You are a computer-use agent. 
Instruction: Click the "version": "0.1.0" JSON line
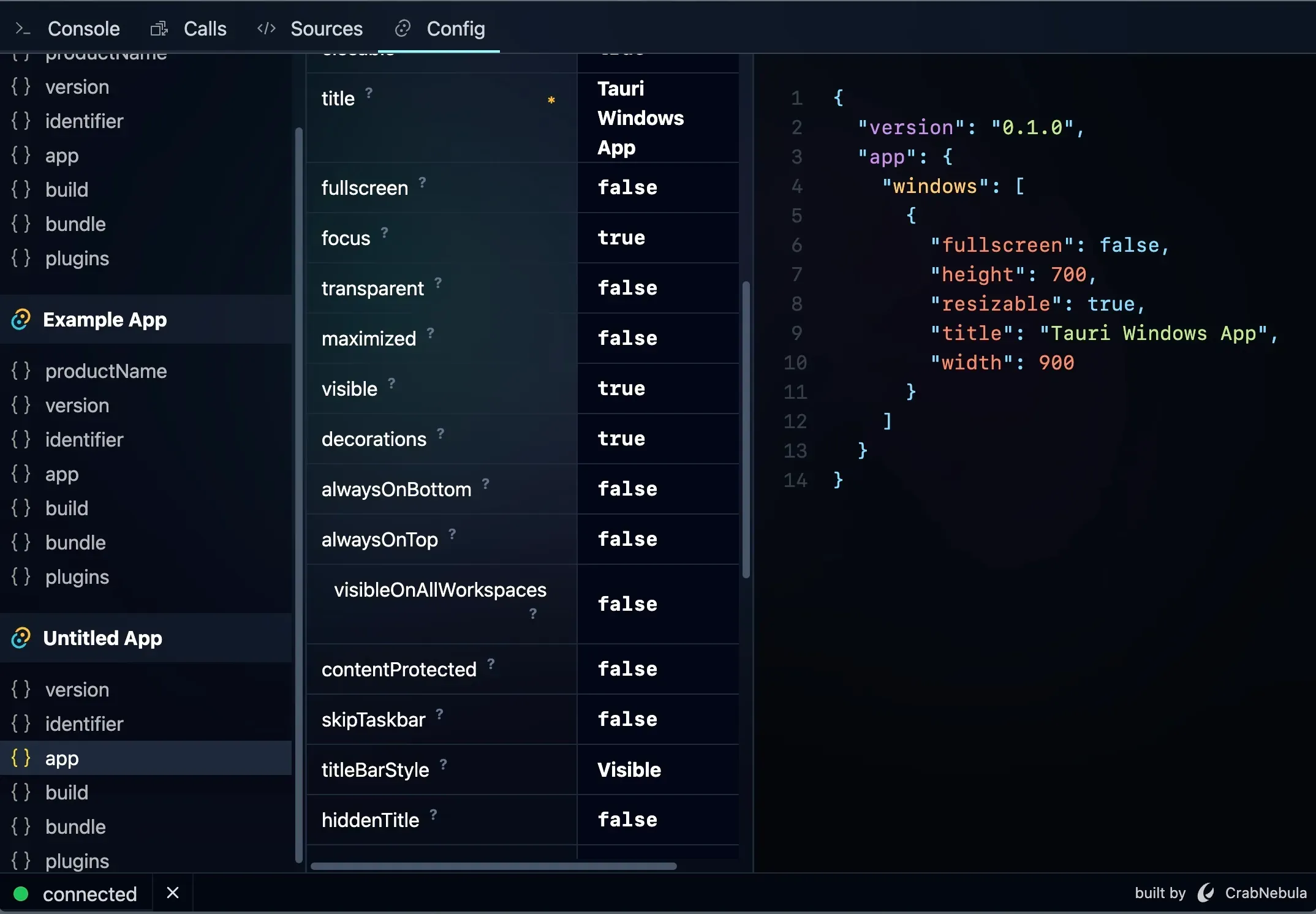(970, 127)
